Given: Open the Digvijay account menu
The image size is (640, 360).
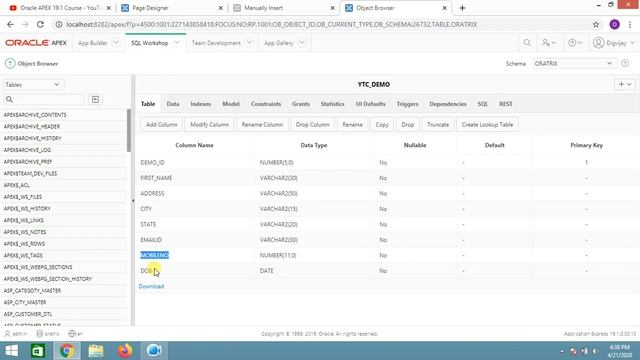Looking at the screenshot, I should click(x=614, y=43).
